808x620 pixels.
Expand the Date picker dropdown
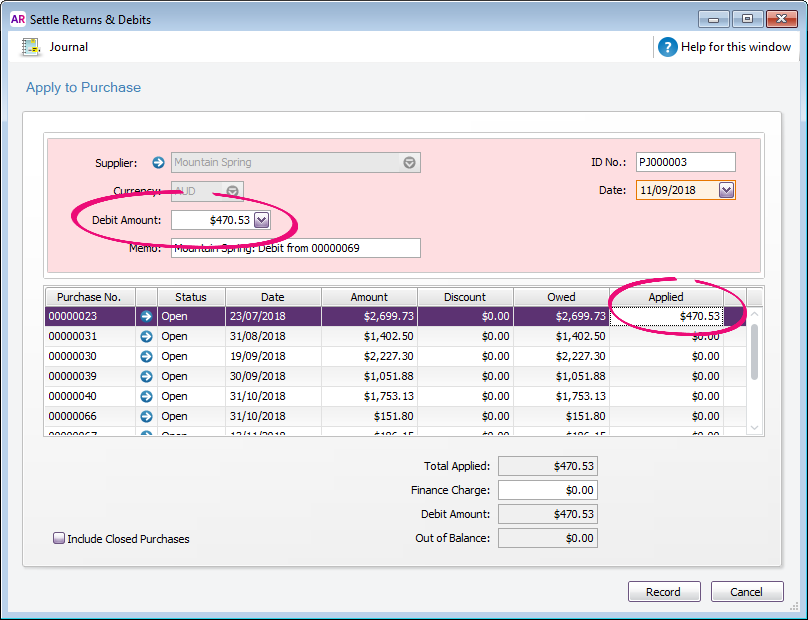click(726, 190)
